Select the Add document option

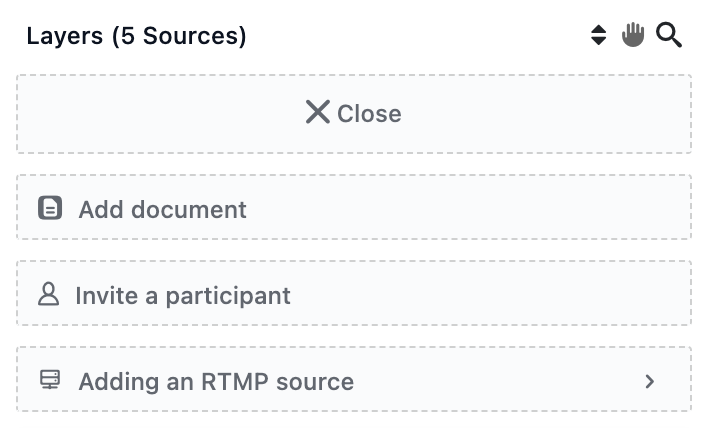354,207
